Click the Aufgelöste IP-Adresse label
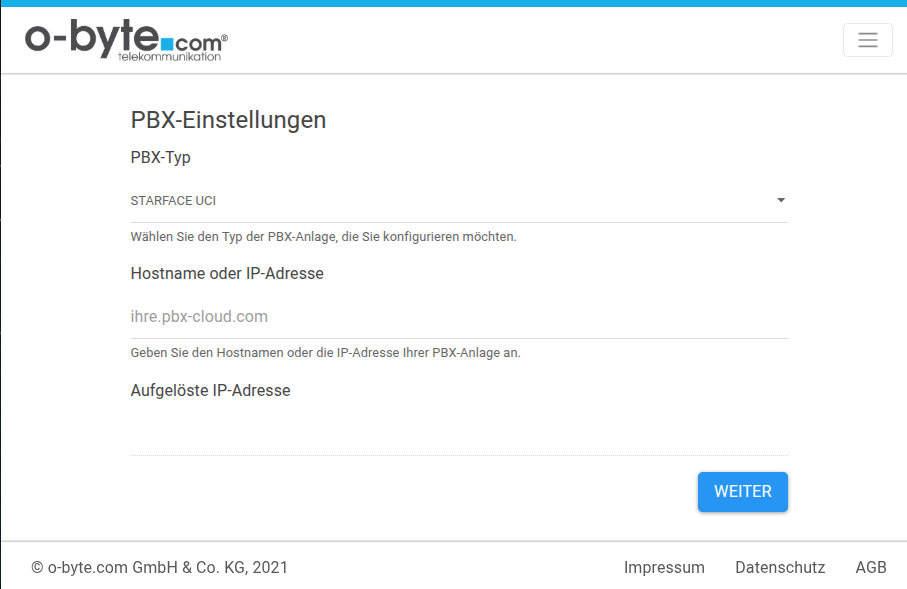 click(210, 390)
